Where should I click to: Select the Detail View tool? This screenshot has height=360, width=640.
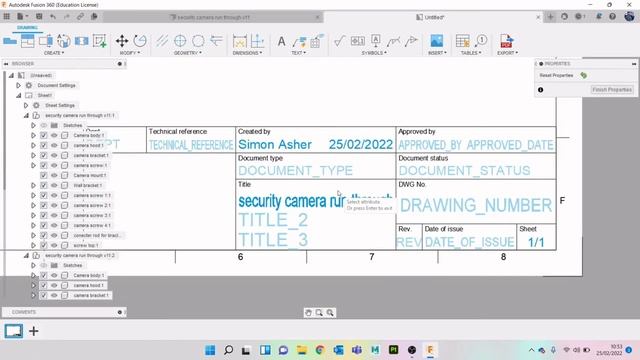64,41
